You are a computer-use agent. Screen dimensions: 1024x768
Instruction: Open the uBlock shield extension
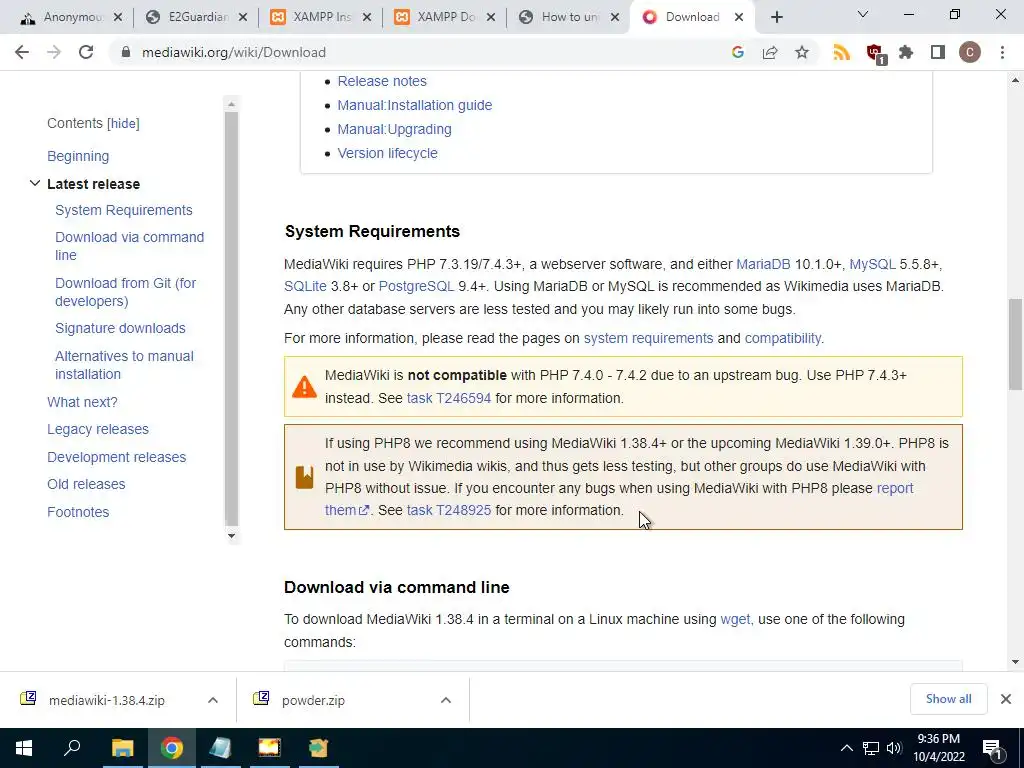coord(874,53)
